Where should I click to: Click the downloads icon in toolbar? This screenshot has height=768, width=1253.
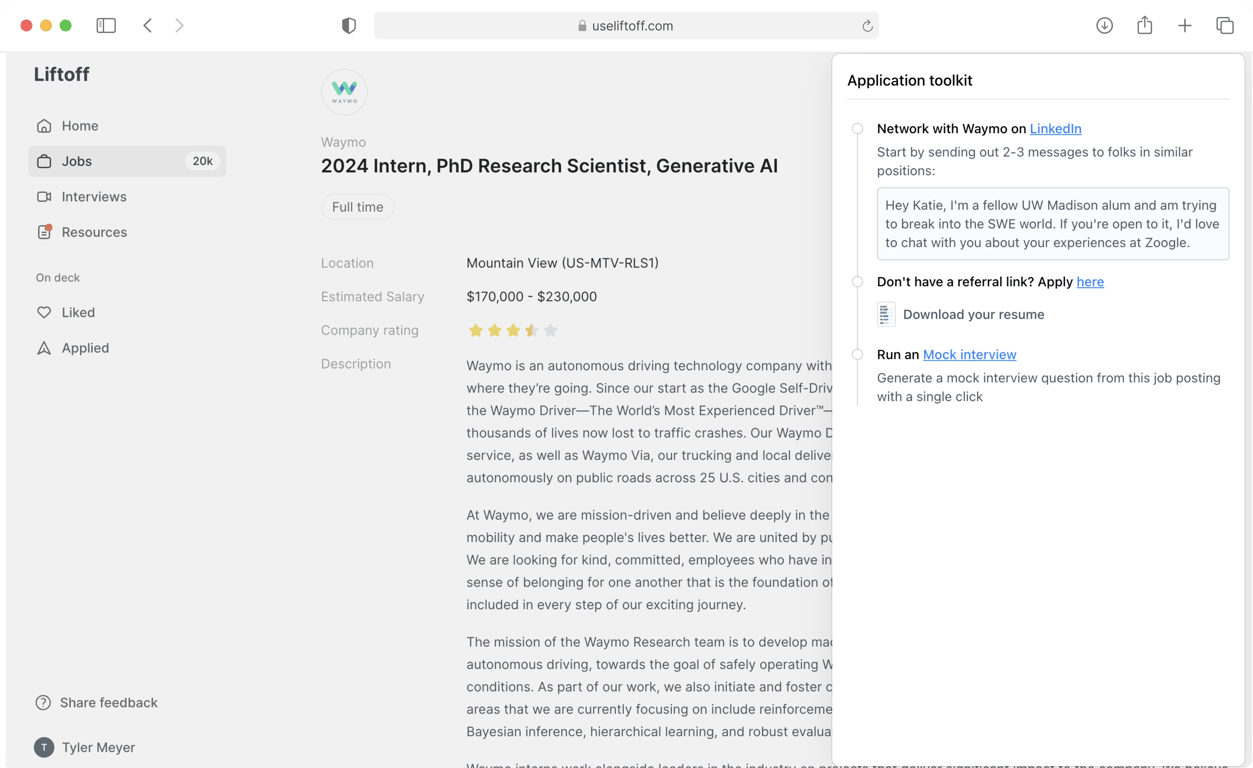pyautogui.click(x=1104, y=26)
